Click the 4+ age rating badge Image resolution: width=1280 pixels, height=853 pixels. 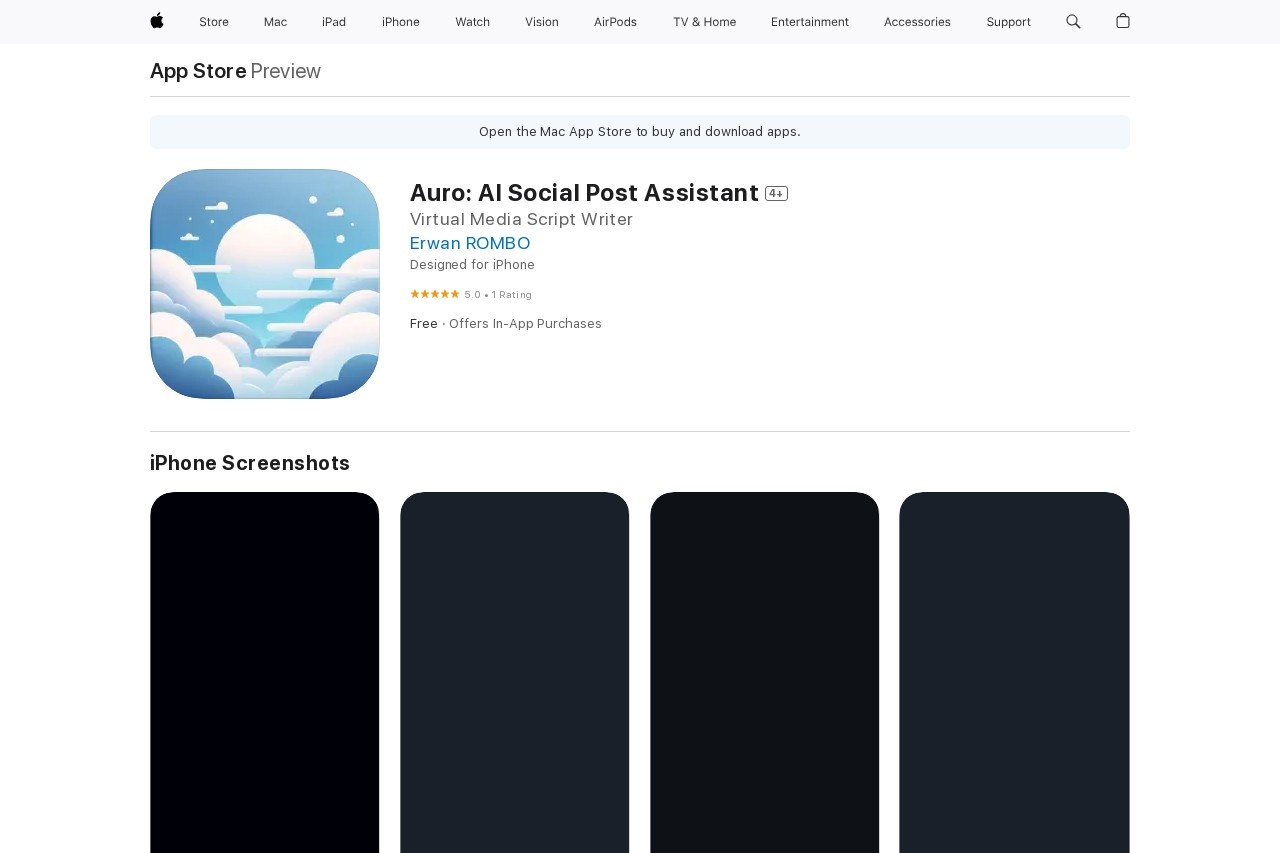tap(777, 193)
